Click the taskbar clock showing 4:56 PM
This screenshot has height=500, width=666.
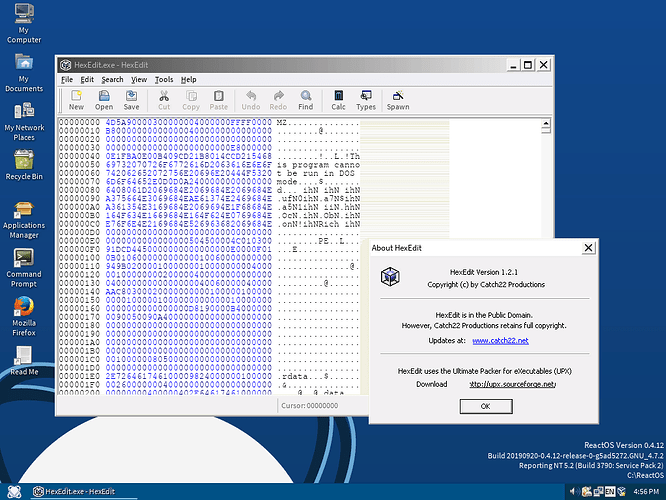646,492
